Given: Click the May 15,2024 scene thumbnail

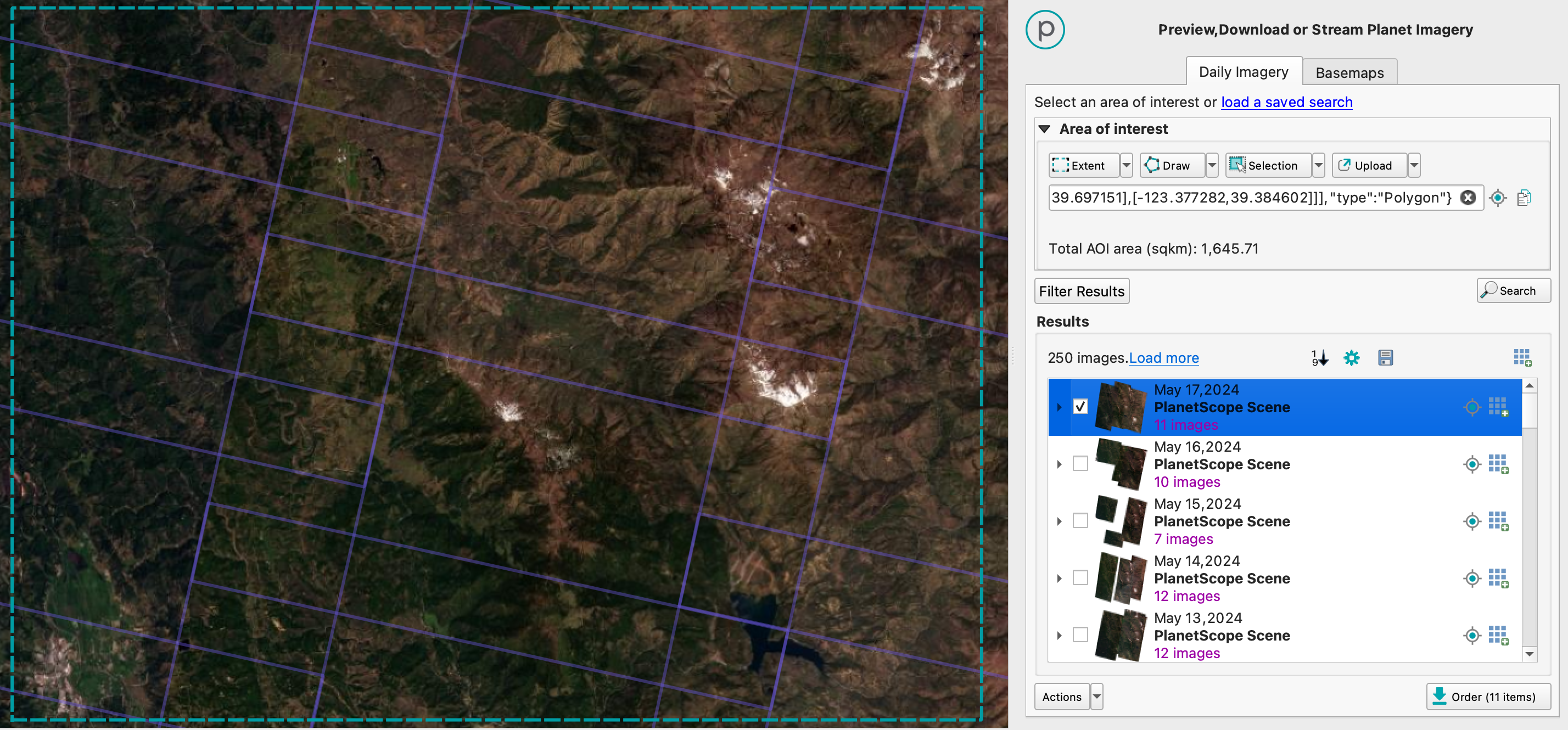Looking at the screenshot, I should [x=1121, y=521].
